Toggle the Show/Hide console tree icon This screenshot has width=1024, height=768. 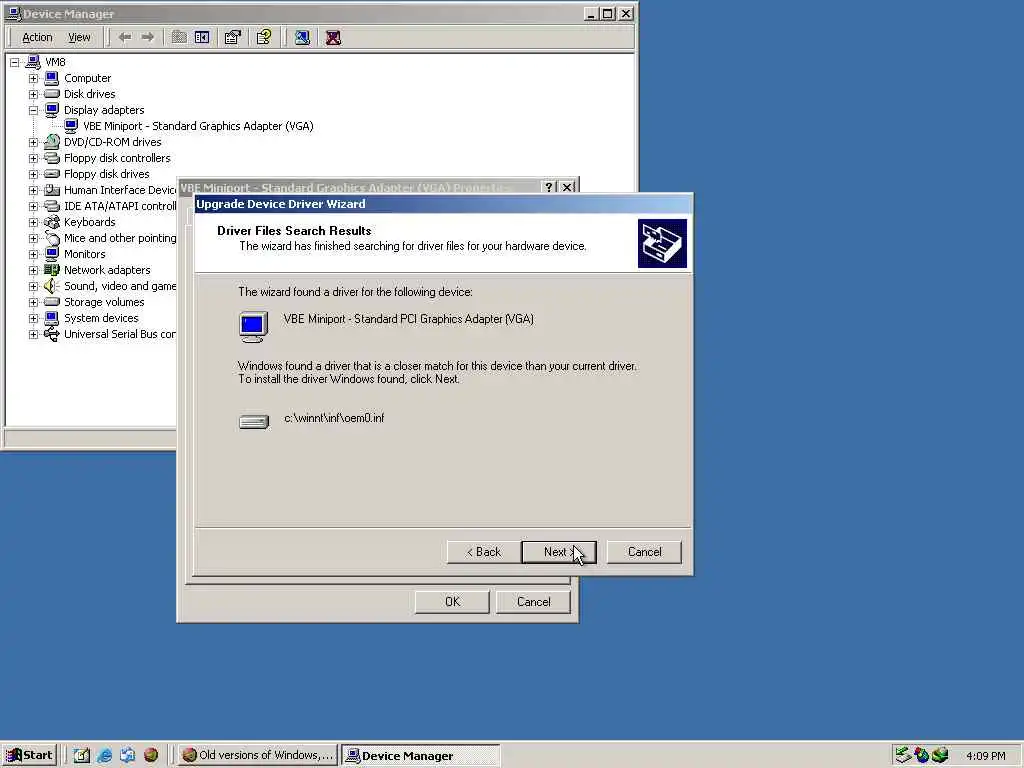[x=202, y=37]
